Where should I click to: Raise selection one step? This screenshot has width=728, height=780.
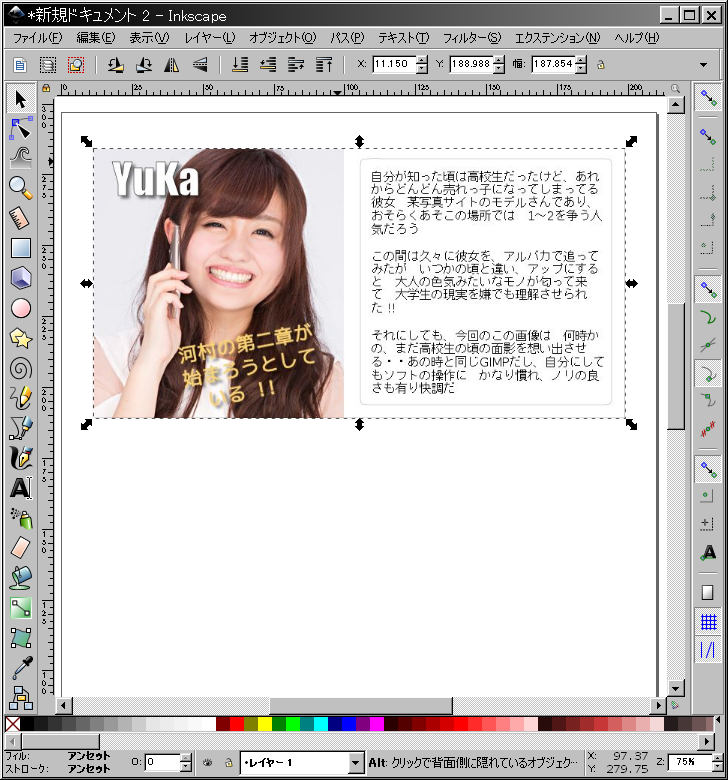[296, 65]
